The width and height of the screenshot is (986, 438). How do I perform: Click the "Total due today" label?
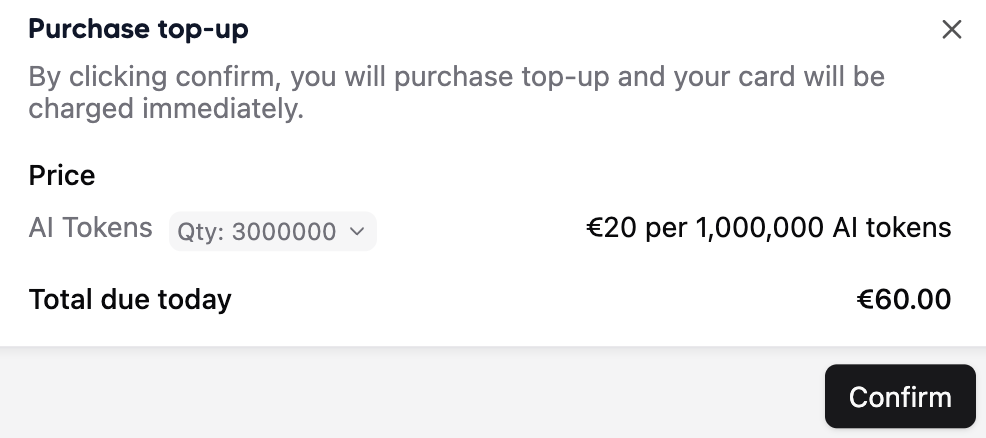(130, 299)
